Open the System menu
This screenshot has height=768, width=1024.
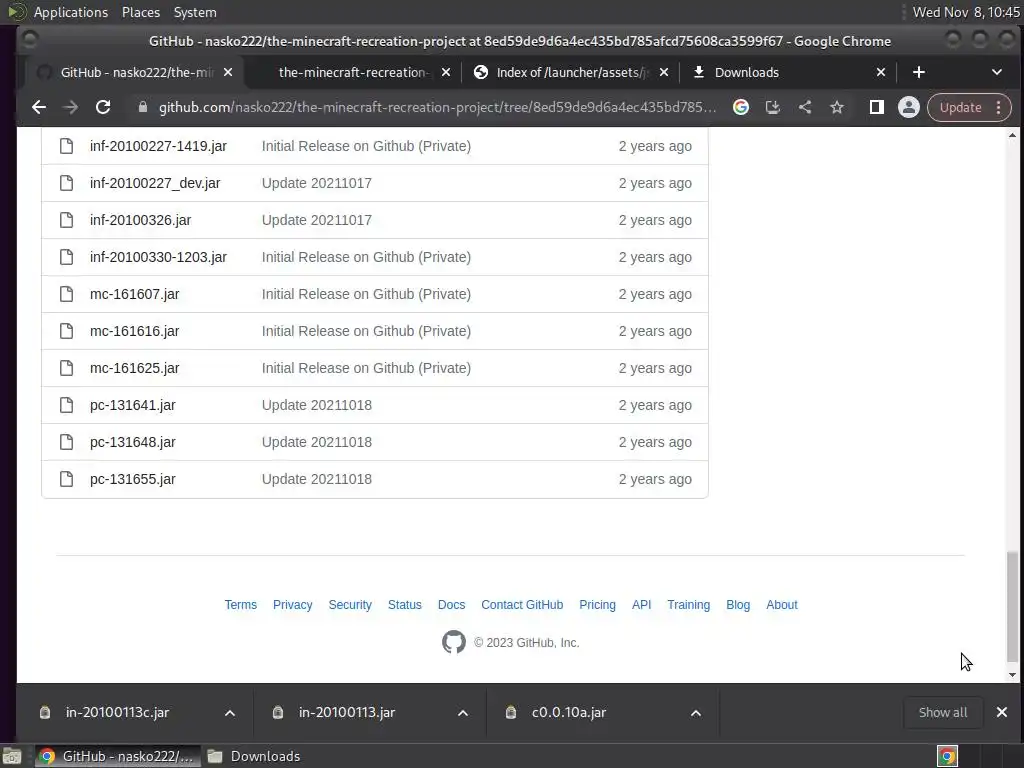click(x=195, y=12)
